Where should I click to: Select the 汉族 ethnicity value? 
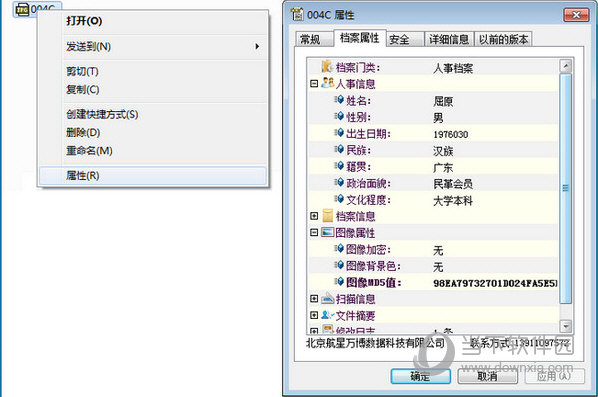click(443, 151)
